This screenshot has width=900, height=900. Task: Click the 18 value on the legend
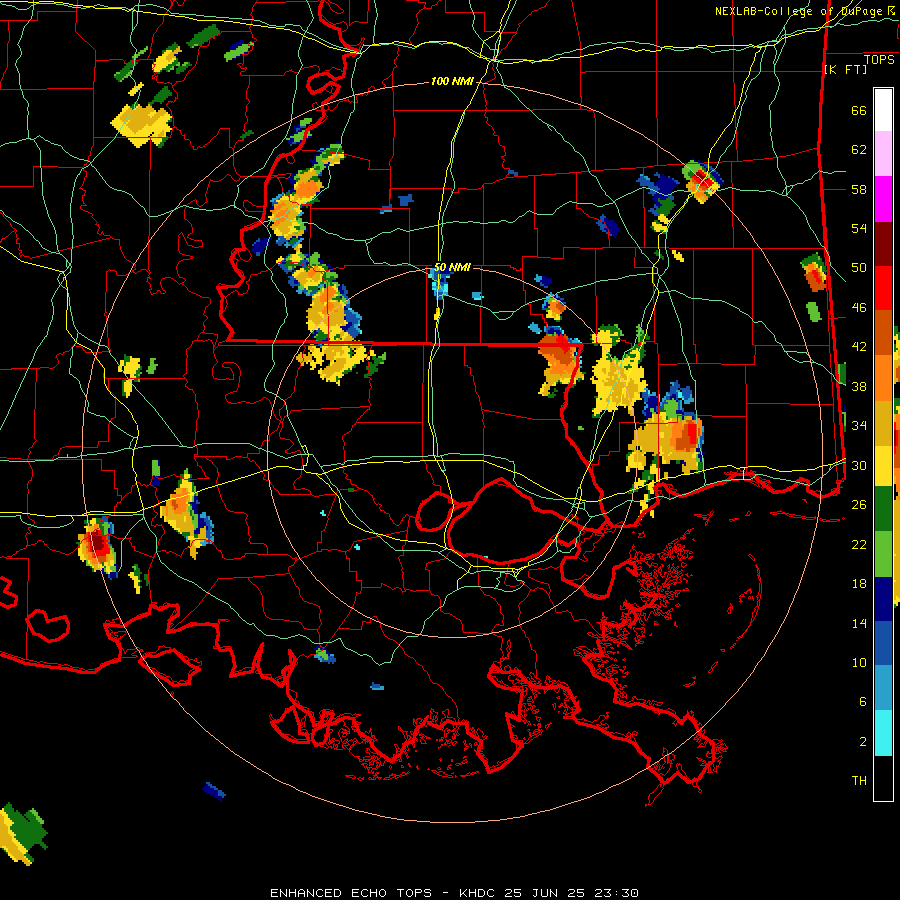(859, 584)
